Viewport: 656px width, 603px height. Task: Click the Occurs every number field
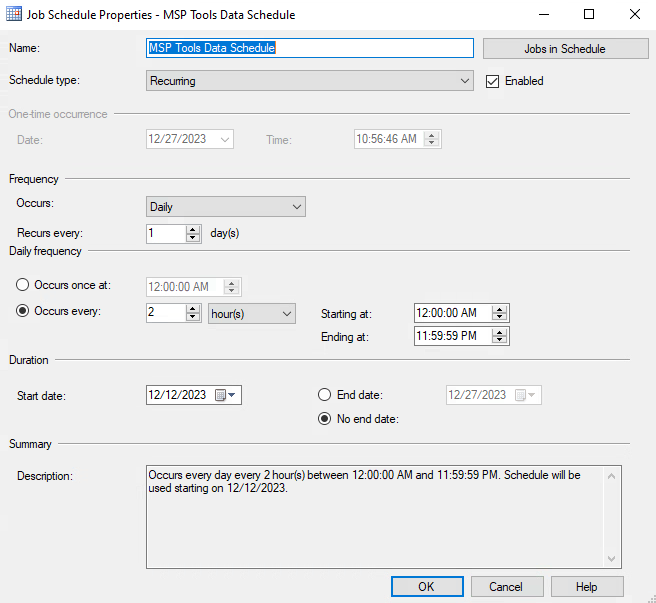(x=166, y=313)
